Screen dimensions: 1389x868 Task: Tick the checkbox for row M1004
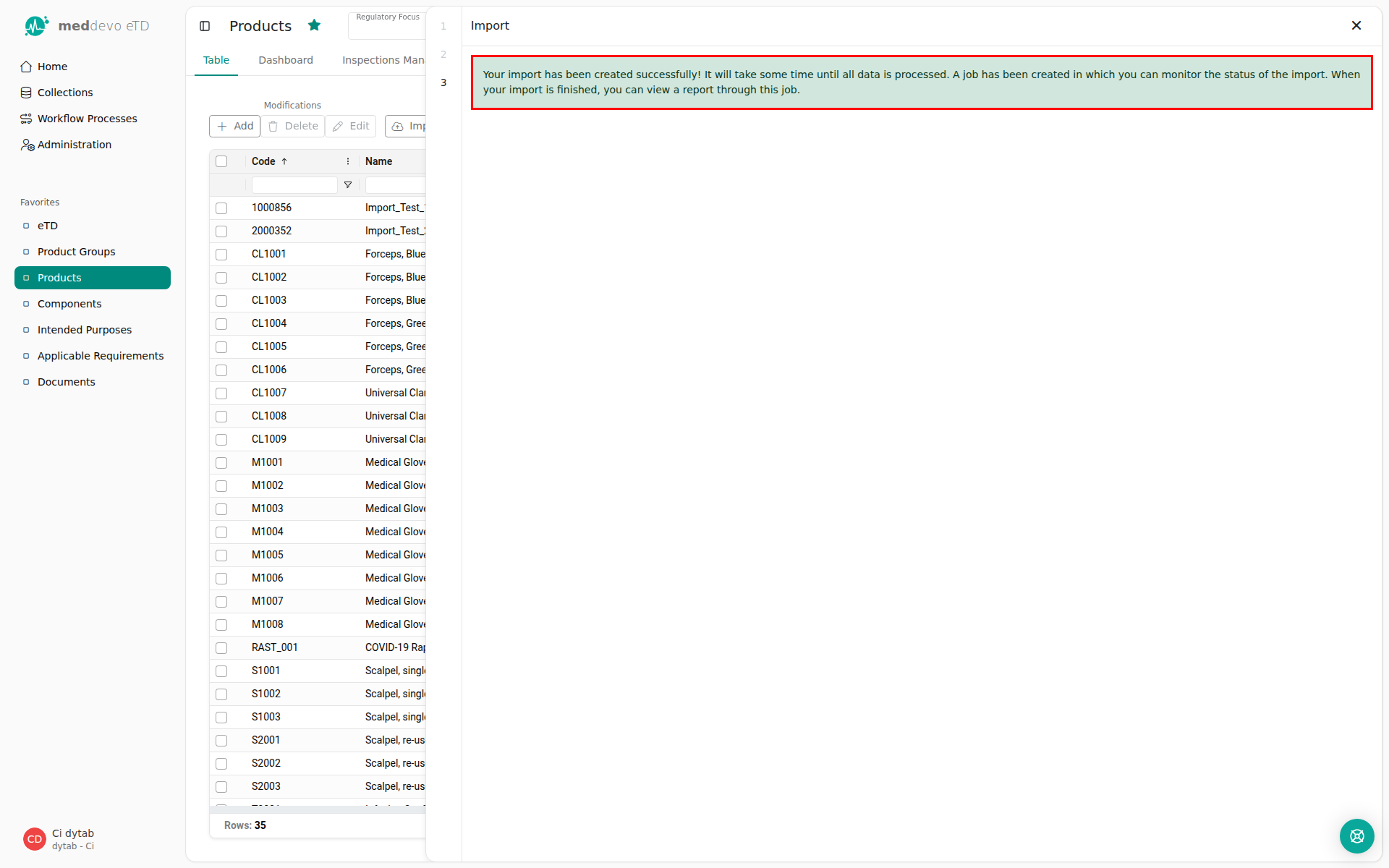[x=221, y=532]
